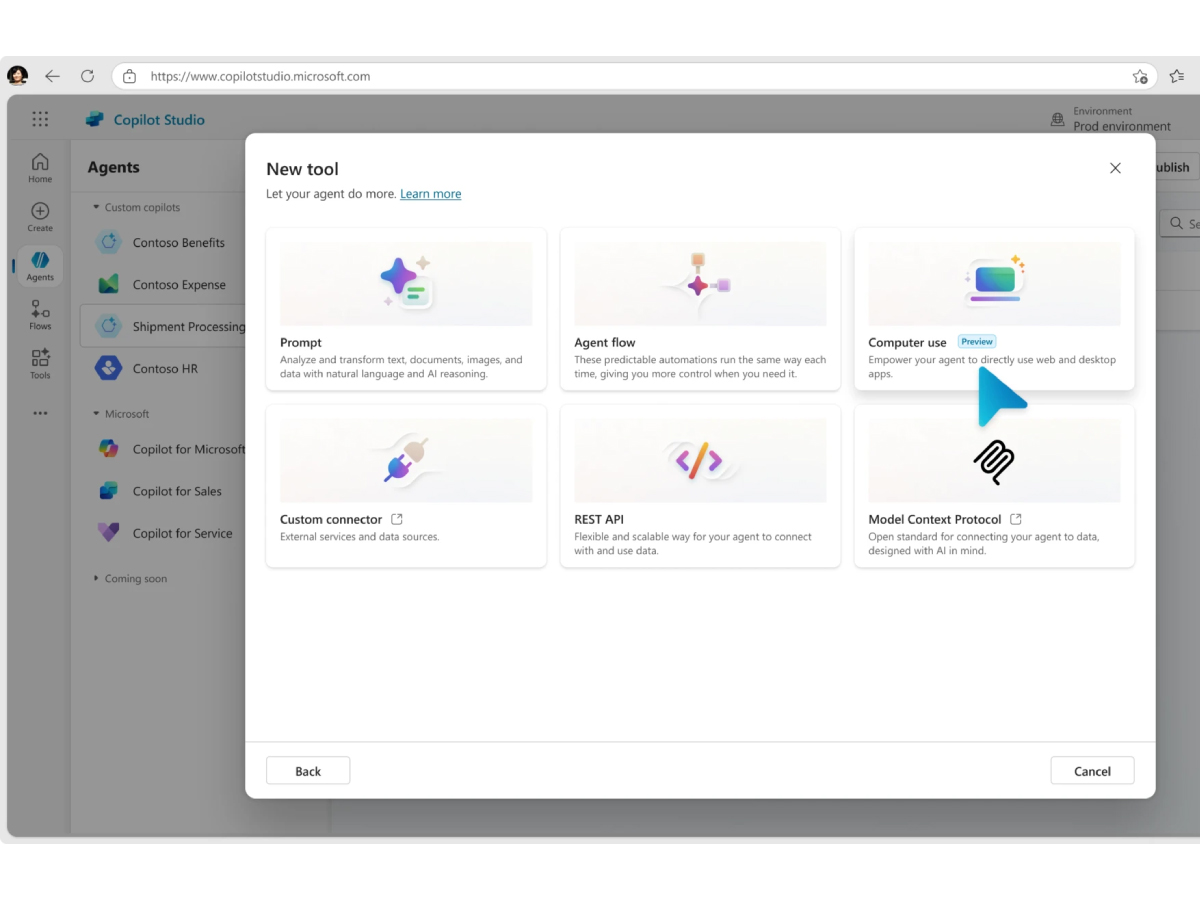Select Agents in the left rail
This screenshot has width=1200, height=900.
pos(40,266)
